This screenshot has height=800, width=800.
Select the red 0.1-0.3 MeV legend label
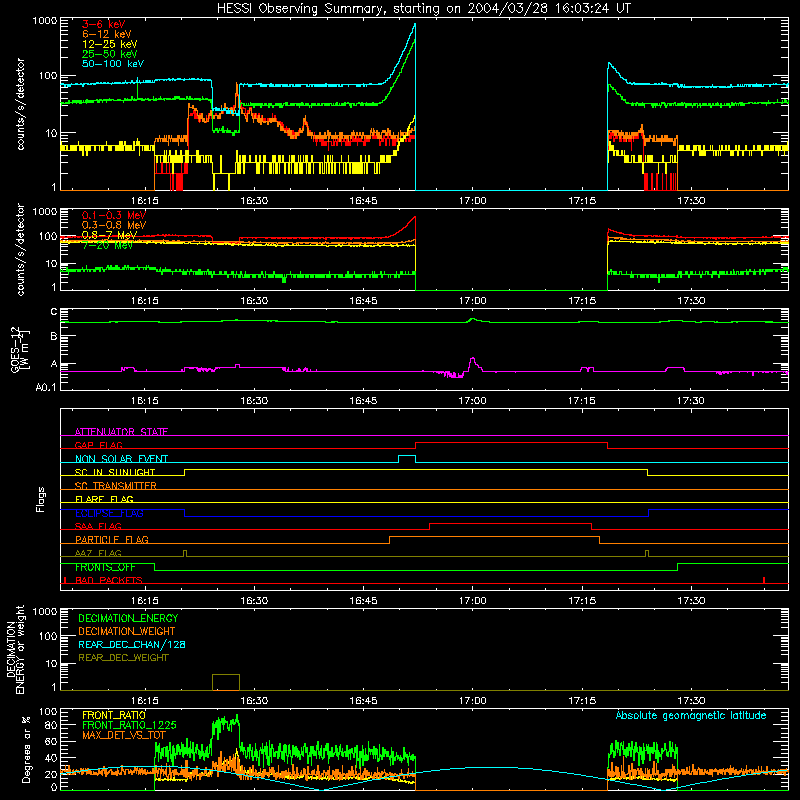coord(114,215)
